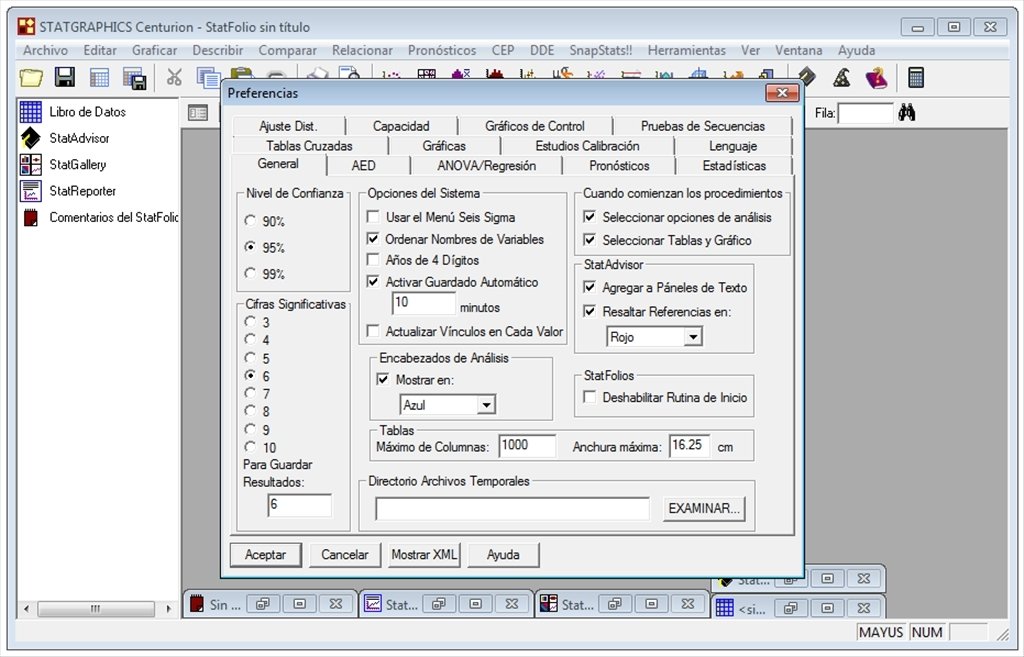The image size is (1024, 657).
Task: Uncheck Ordenar Nombres de Variables
Action: point(375,239)
